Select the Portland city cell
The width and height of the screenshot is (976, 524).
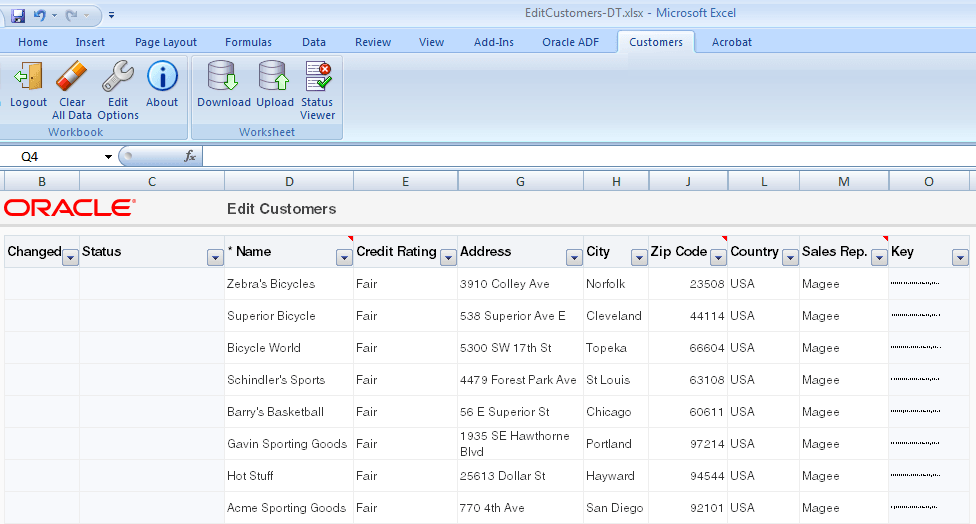coord(616,444)
